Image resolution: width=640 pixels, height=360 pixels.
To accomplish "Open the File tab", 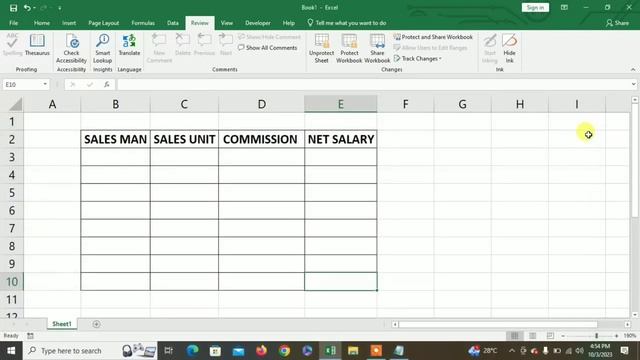I will coord(13,23).
